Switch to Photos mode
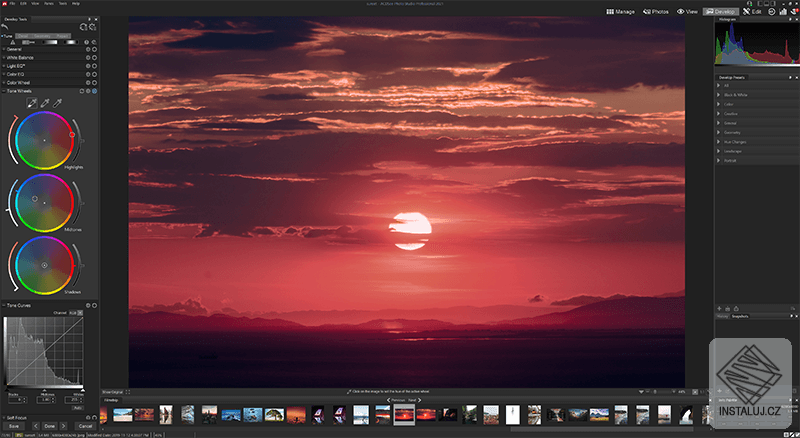Screen dimensions: 800x438 656,11
